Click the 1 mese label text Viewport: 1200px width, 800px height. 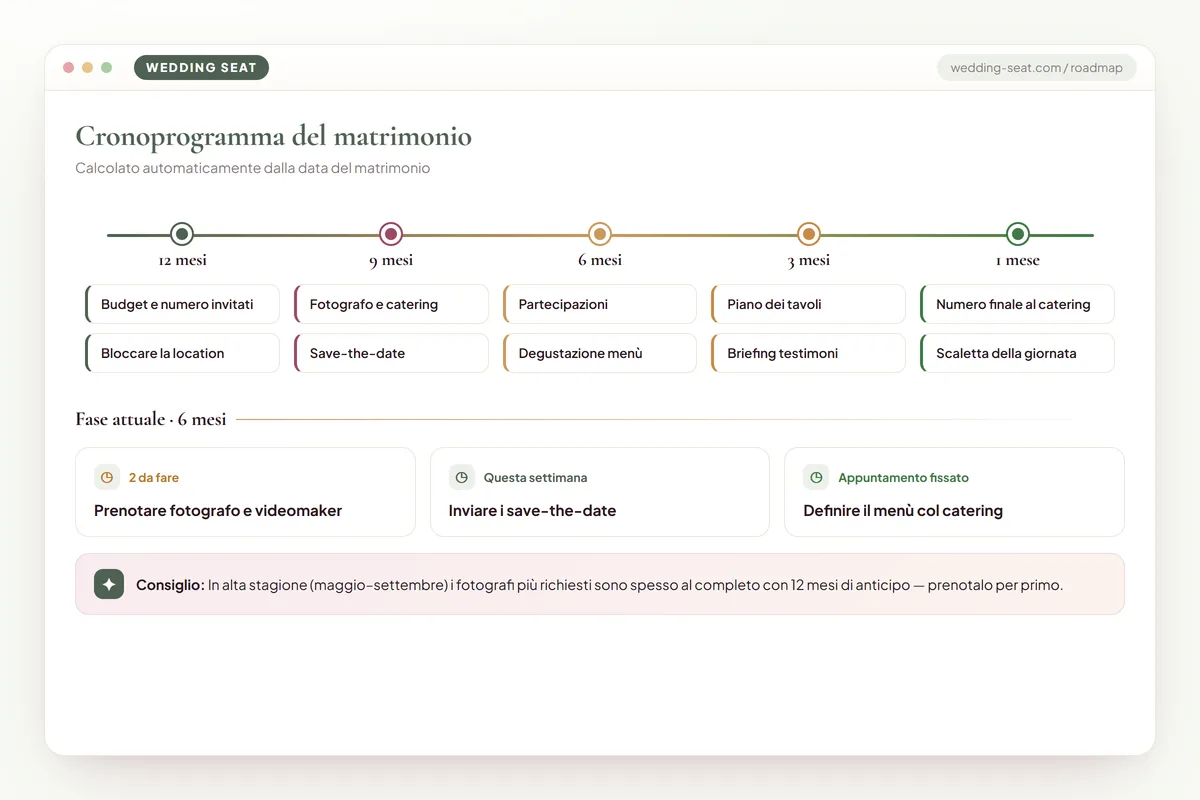[x=1018, y=260]
